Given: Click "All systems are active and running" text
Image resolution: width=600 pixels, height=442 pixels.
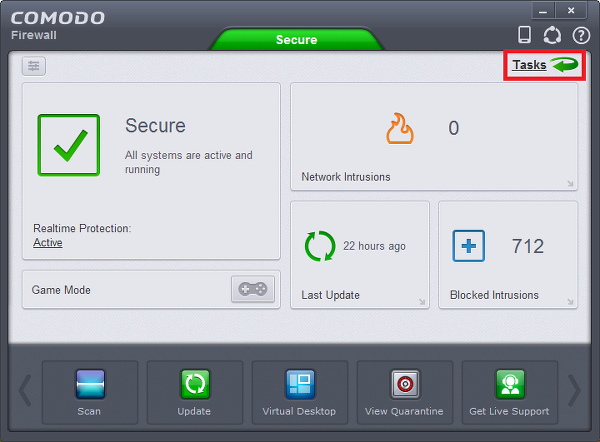Looking at the screenshot, I should point(189,162).
